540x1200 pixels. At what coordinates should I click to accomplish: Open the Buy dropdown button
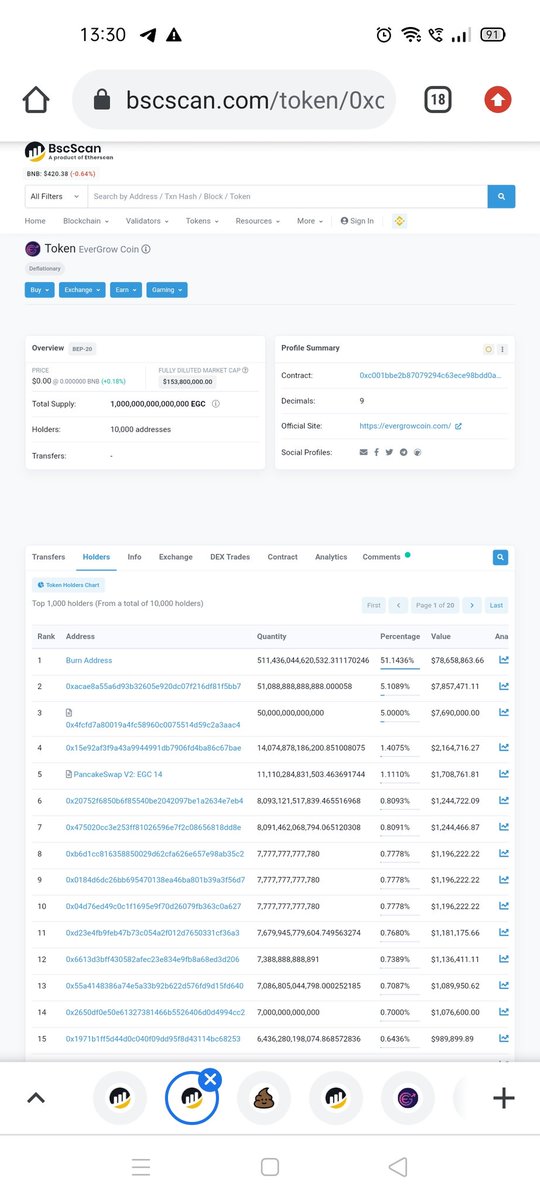39,290
